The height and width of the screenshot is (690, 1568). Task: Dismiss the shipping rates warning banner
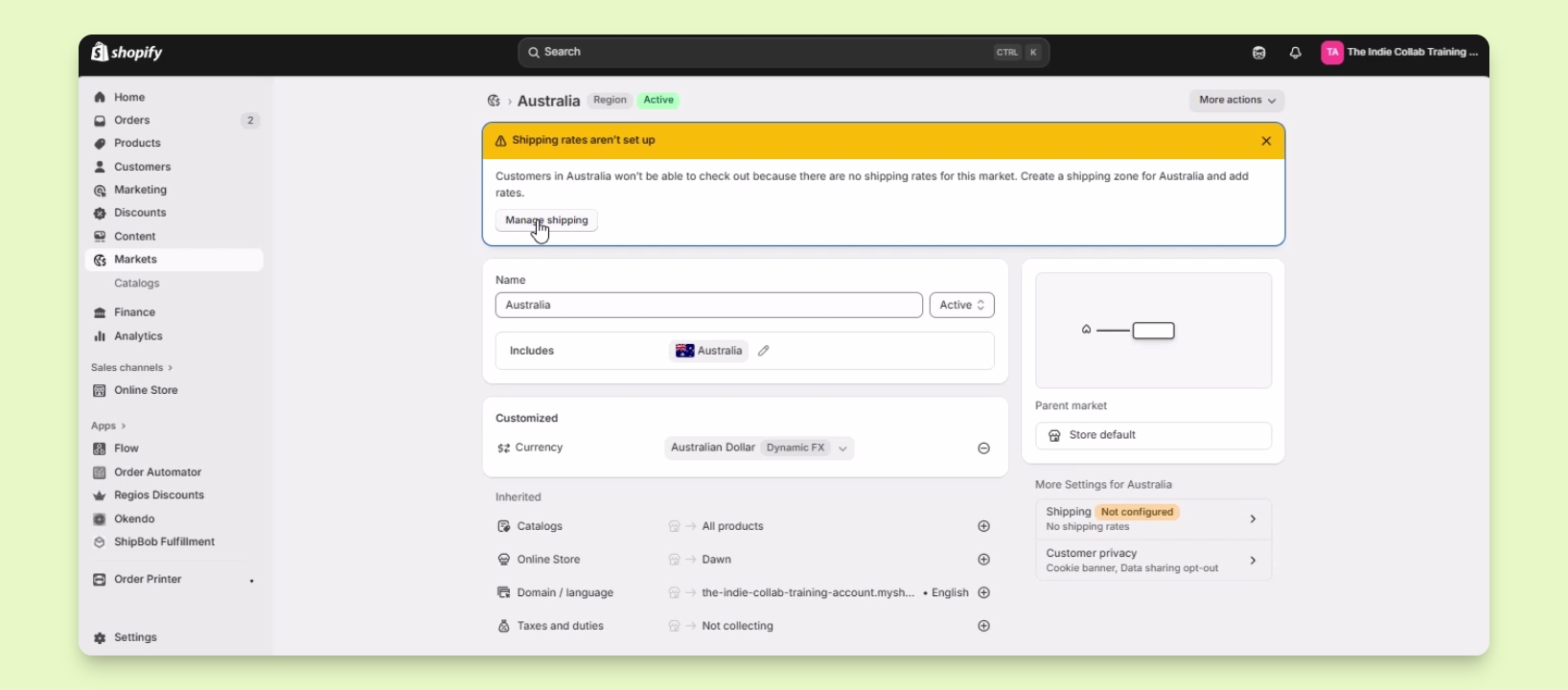click(1267, 141)
